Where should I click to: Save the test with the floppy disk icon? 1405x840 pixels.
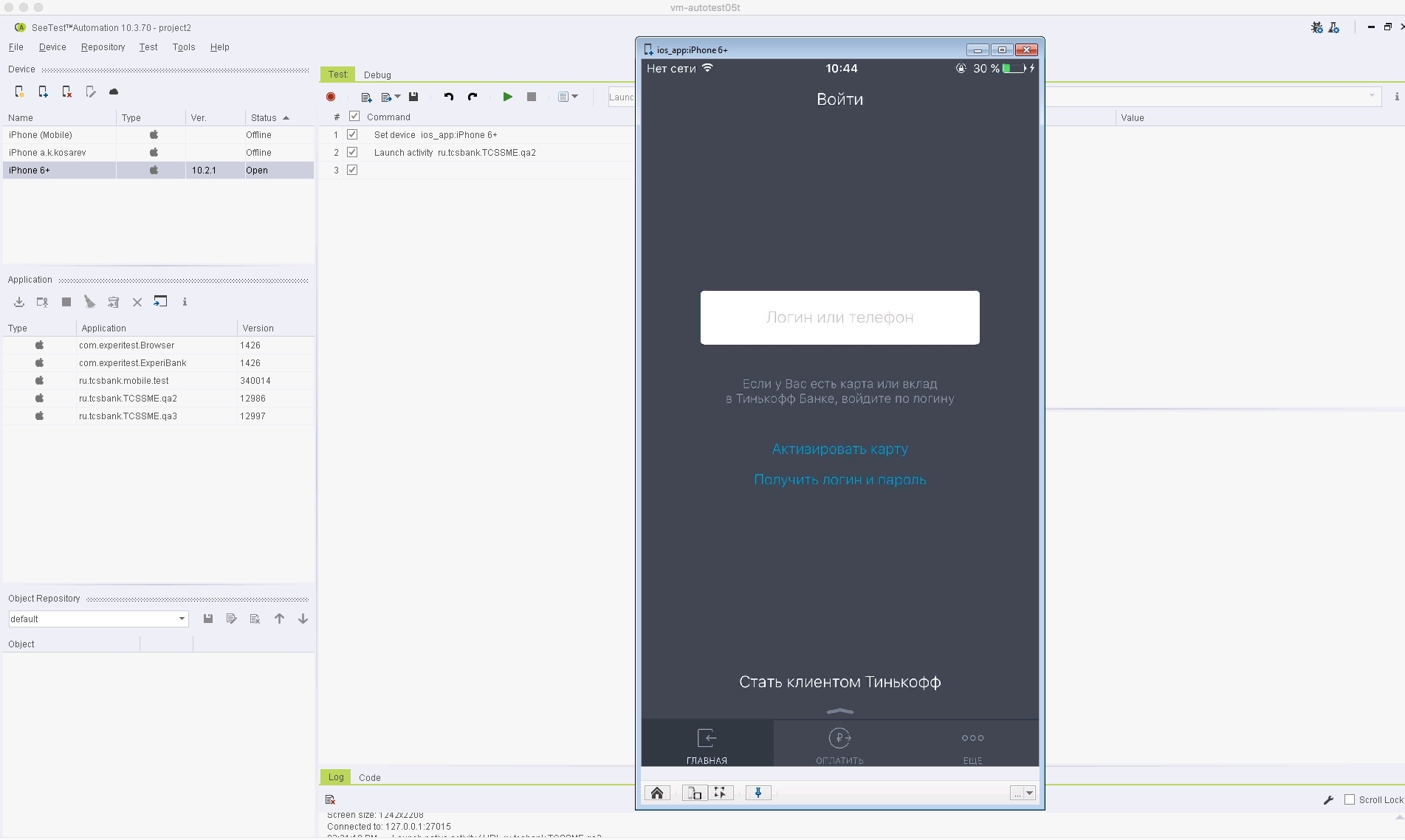click(413, 97)
